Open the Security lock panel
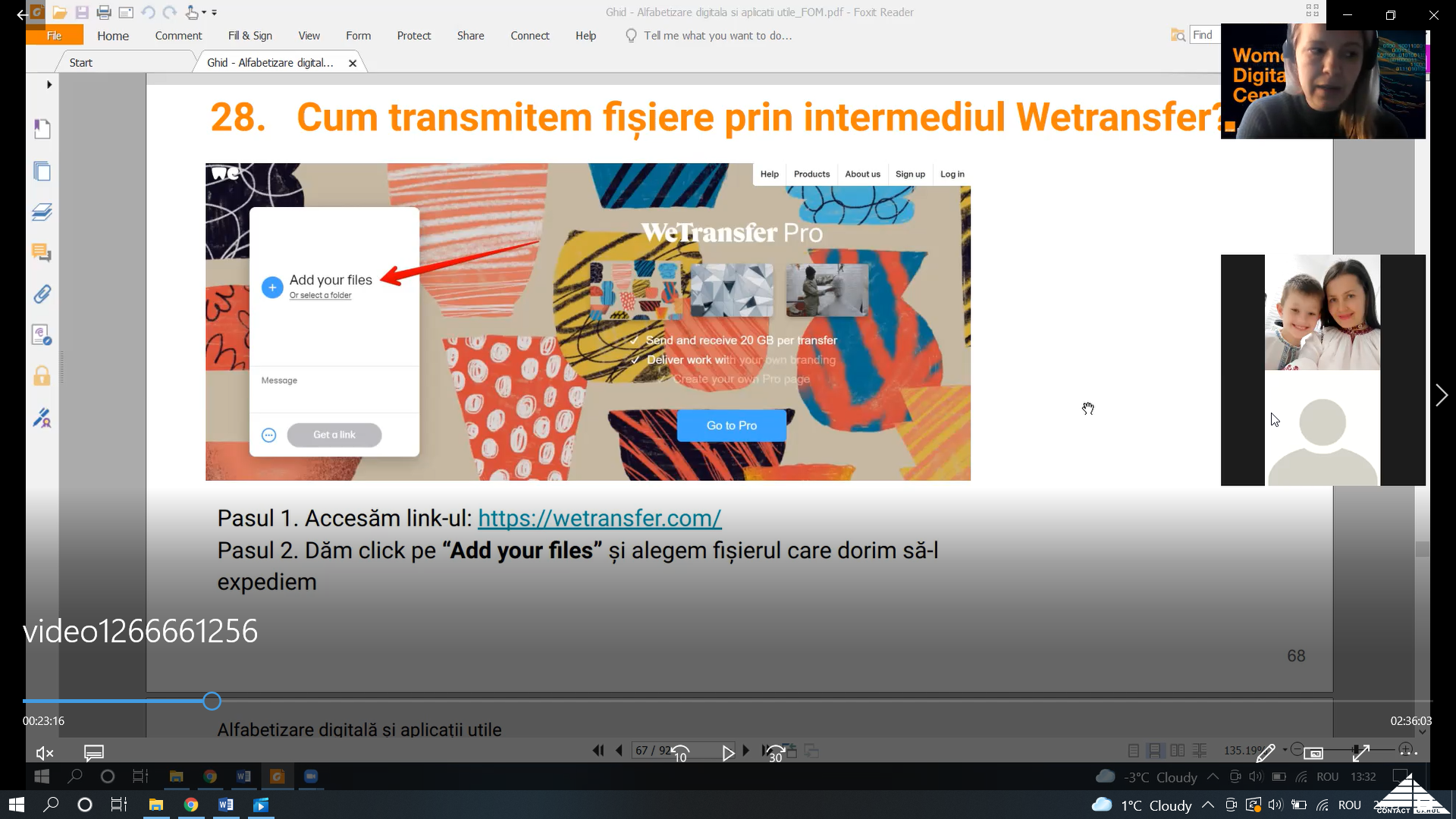 pos(42,376)
